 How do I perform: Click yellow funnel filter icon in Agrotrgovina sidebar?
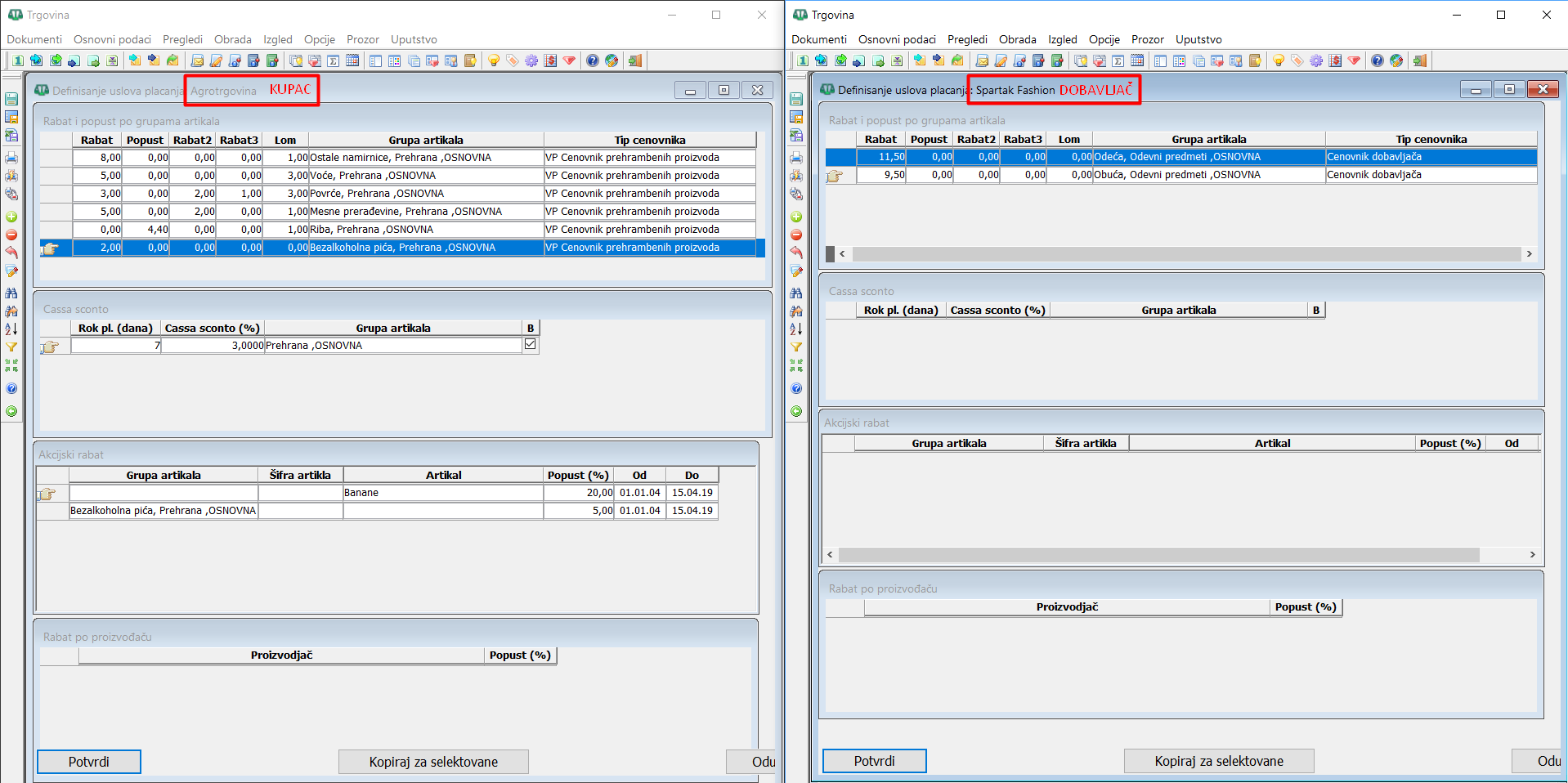pyautogui.click(x=11, y=347)
